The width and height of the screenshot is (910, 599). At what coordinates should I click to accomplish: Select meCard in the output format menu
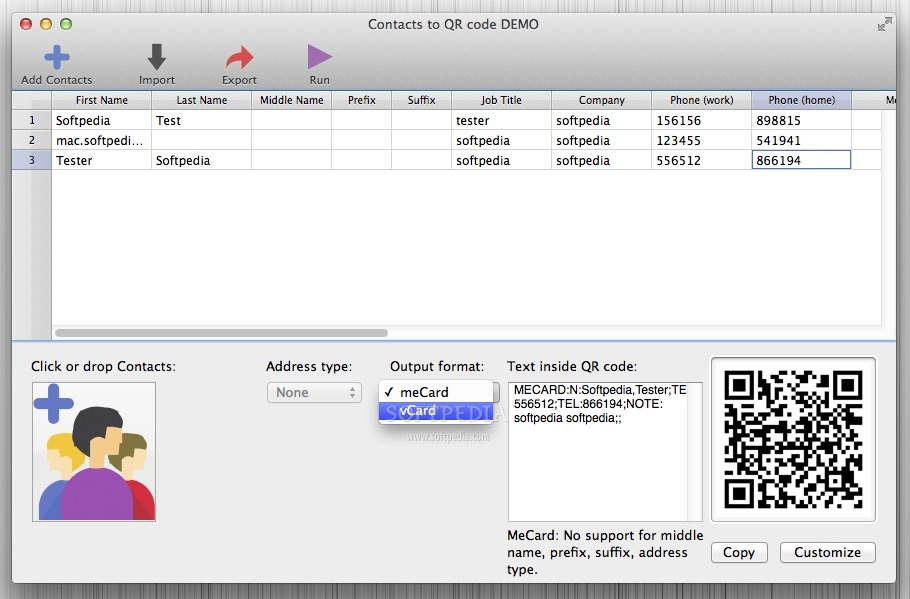click(x=436, y=392)
